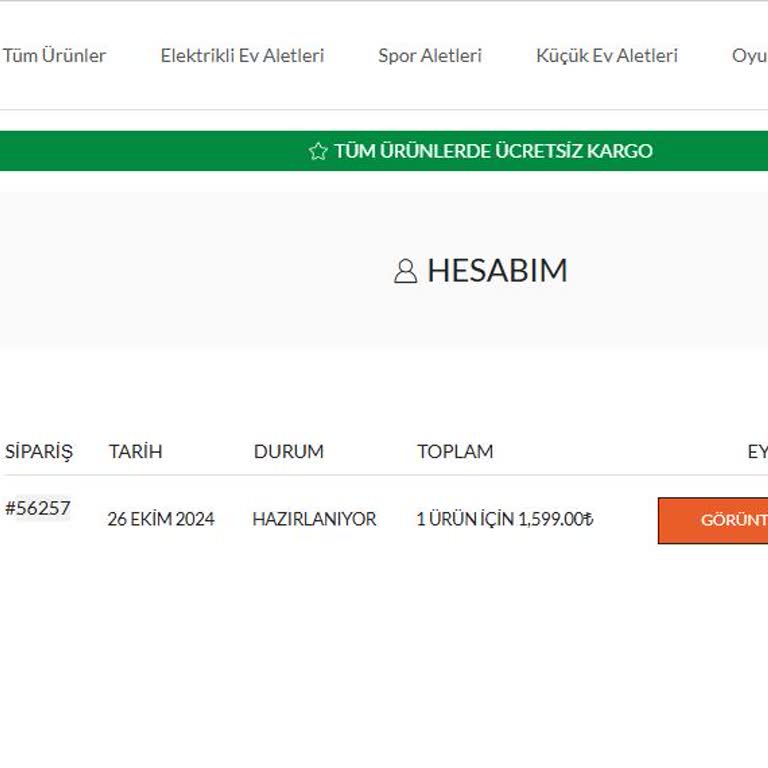Click the TARİH column header
The image size is (768, 768).
[x=136, y=452]
